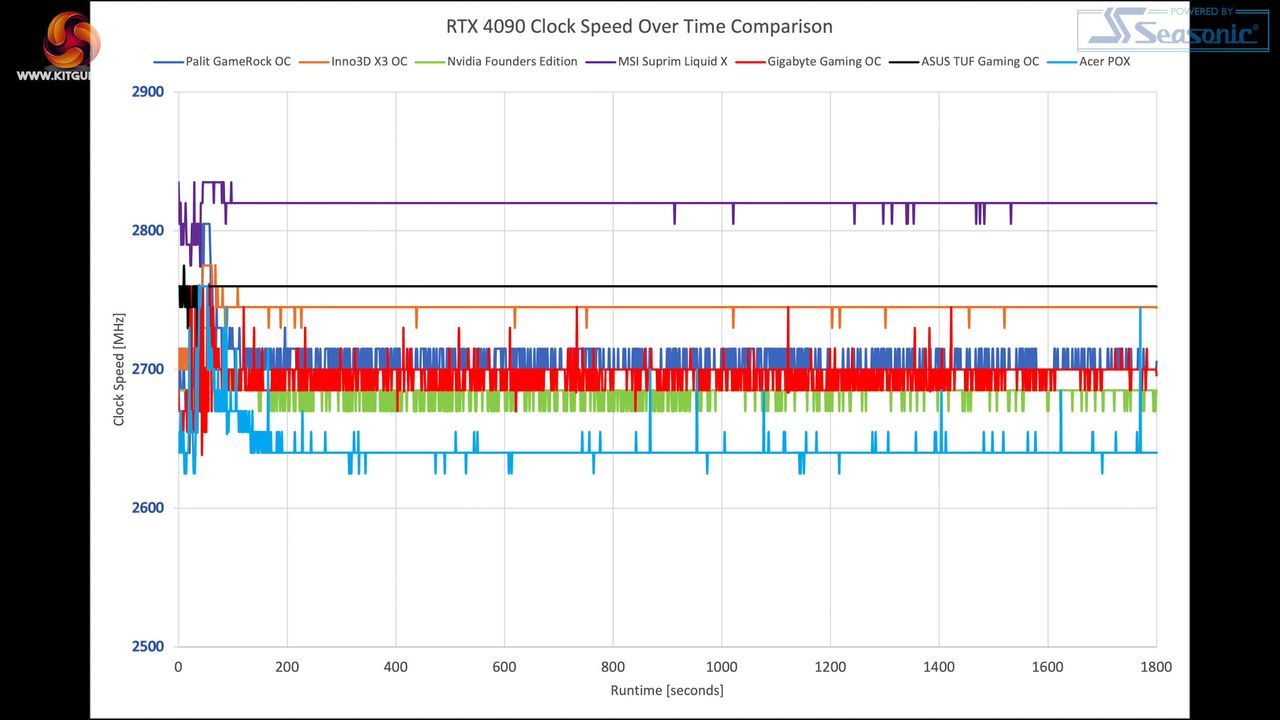1280x720 pixels.
Task: Select the MSI Suprim Liquid X legend entry
Action: [x=658, y=62]
